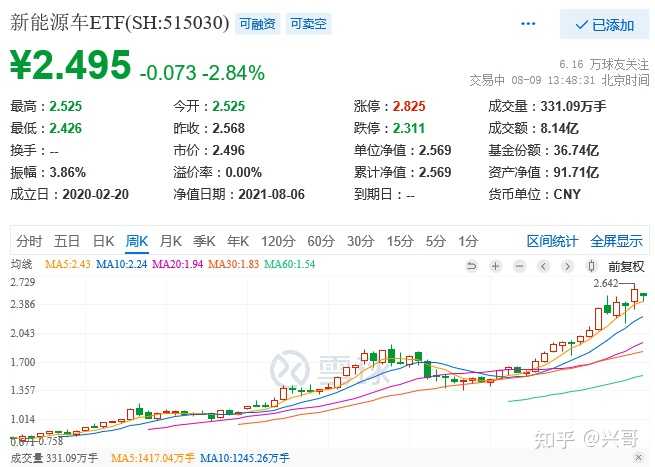Click the 净值日期 date 2021-08-06
The width and height of the screenshot is (655, 467).
(x=272, y=194)
